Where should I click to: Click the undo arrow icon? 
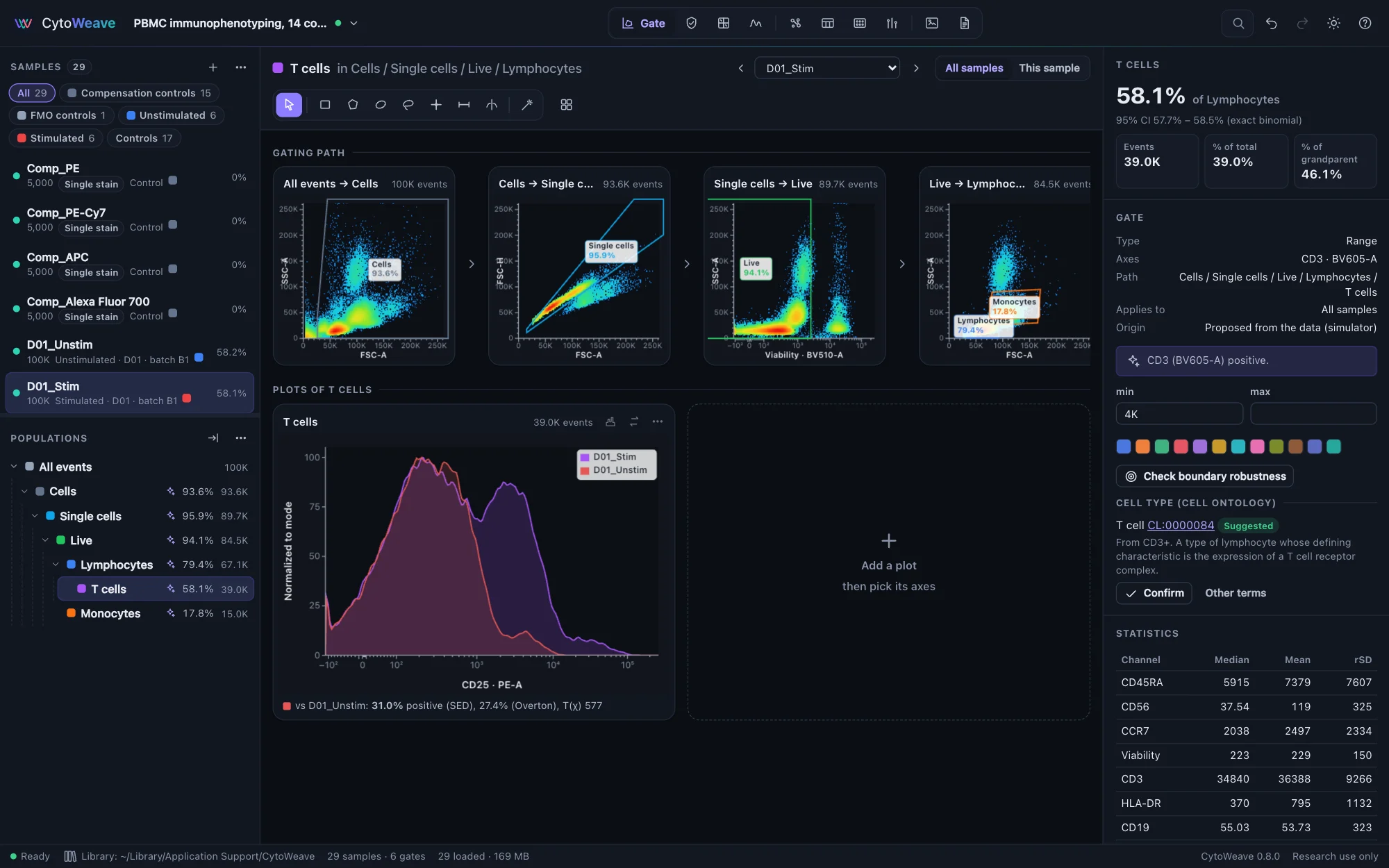point(1272,23)
